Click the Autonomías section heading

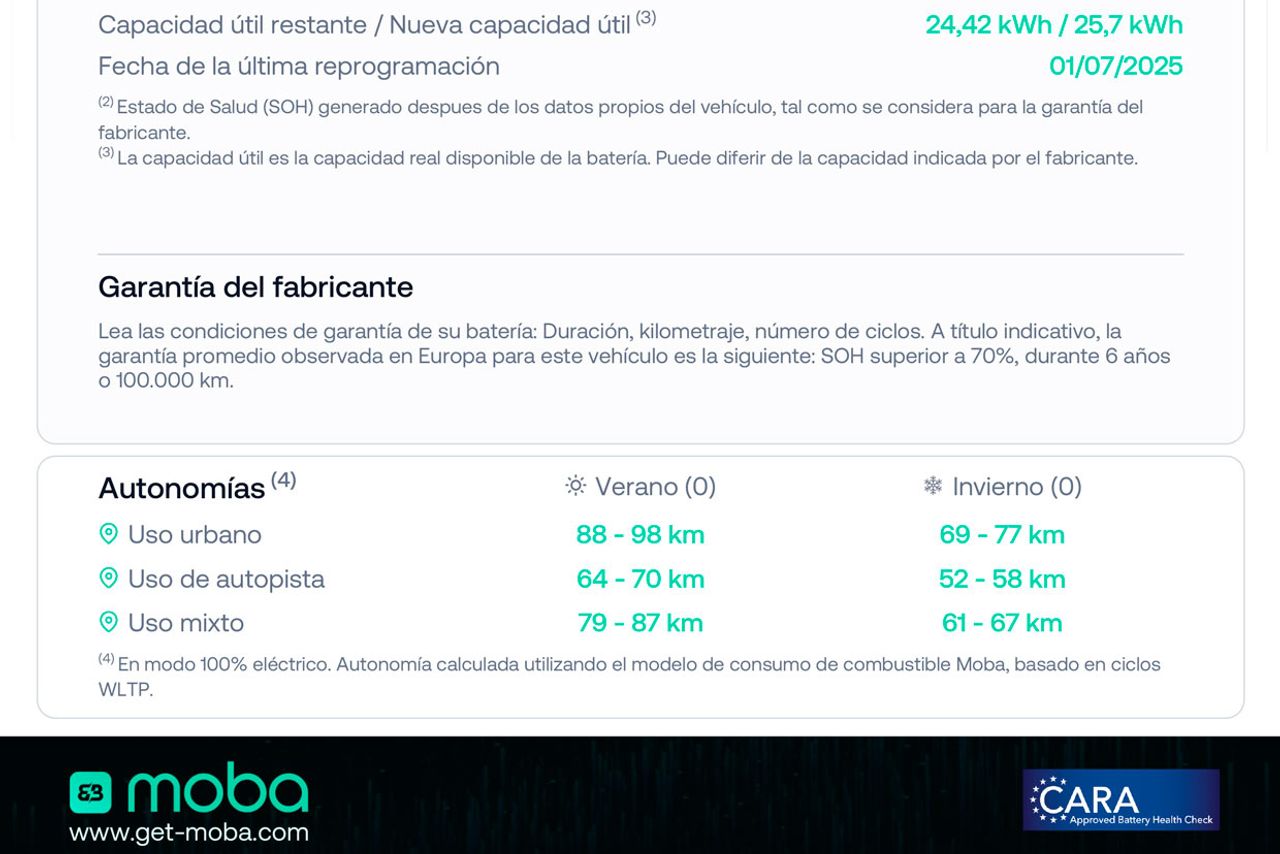(x=181, y=488)
